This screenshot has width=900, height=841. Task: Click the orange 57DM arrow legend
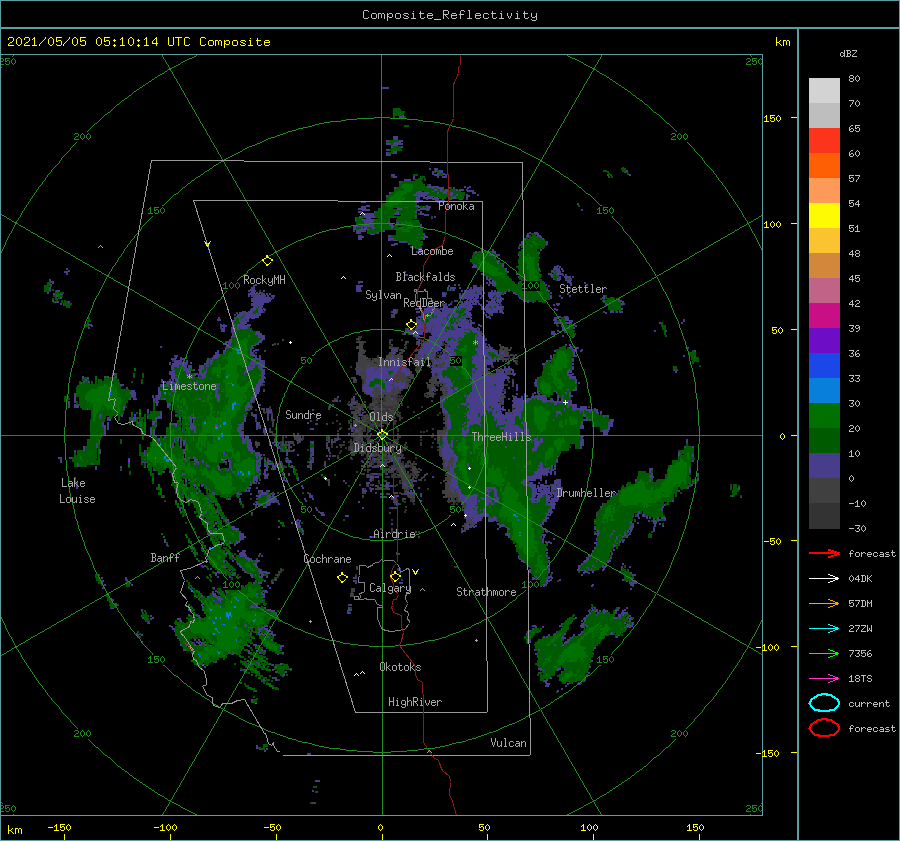(824, 603)
